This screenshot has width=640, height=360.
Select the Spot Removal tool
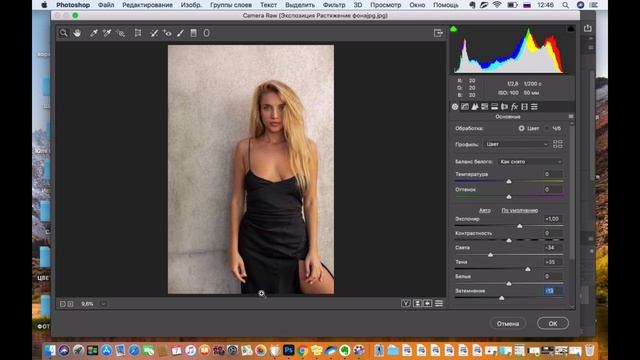coord(154,33)
